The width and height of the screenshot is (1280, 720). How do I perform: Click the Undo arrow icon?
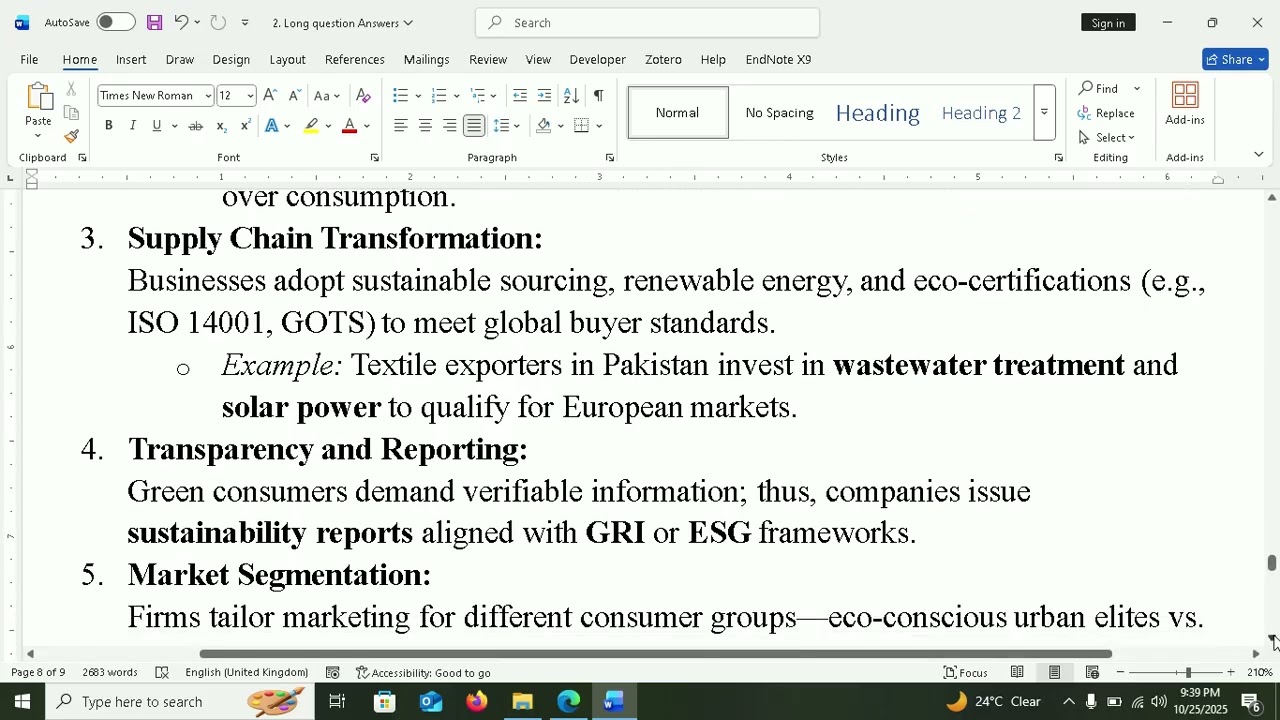181,22
